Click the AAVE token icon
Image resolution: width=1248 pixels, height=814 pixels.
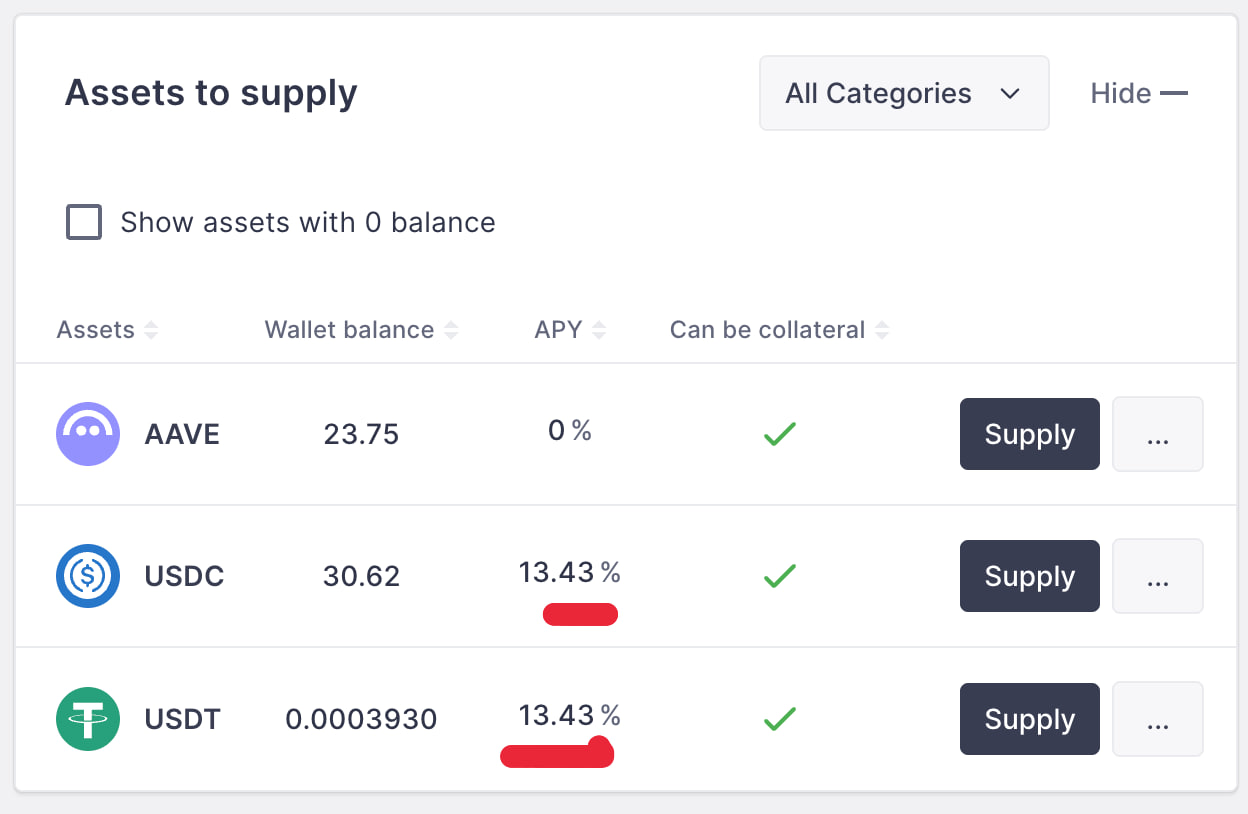pyautogui.click(x=88, y=434)
